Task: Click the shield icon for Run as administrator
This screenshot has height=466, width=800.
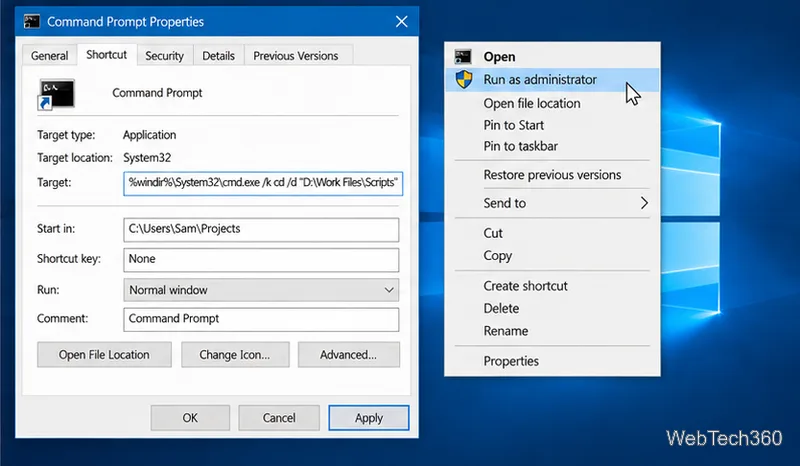Action: pyautogui.click(x=464, y=79)
